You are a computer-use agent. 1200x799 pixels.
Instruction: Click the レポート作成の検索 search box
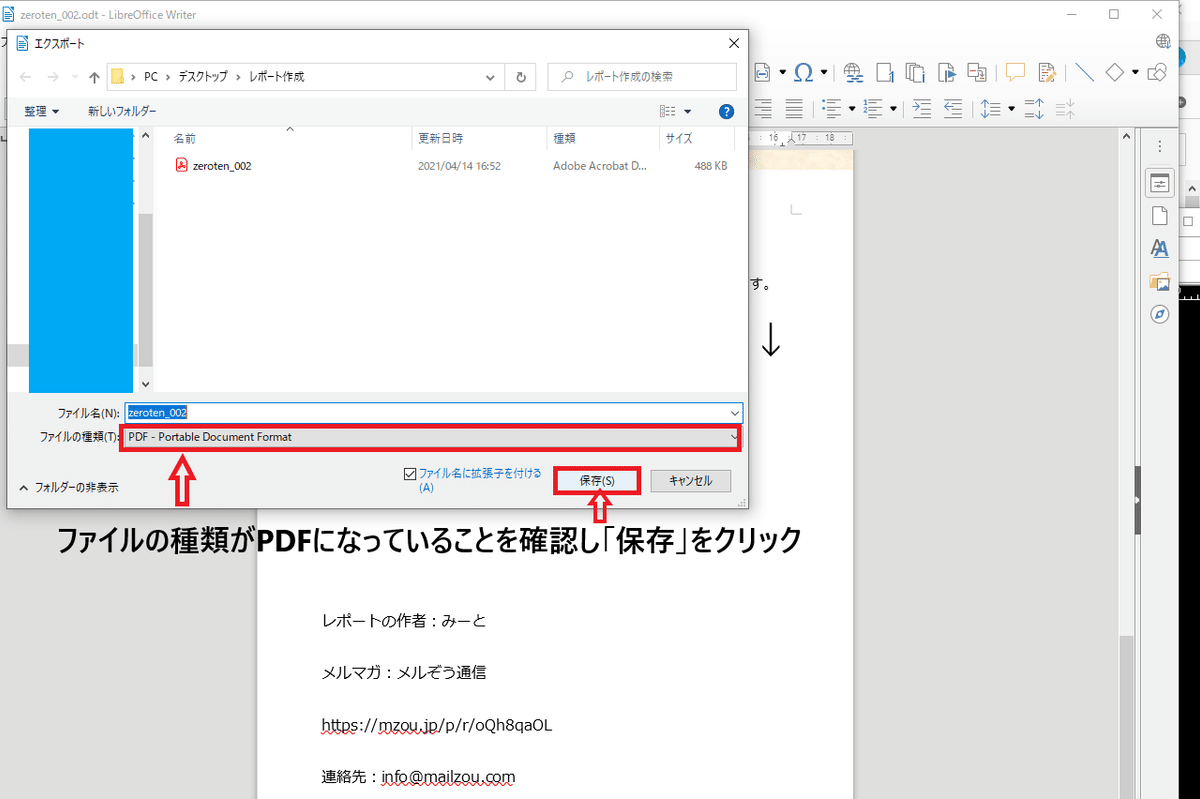coord(642,76)
